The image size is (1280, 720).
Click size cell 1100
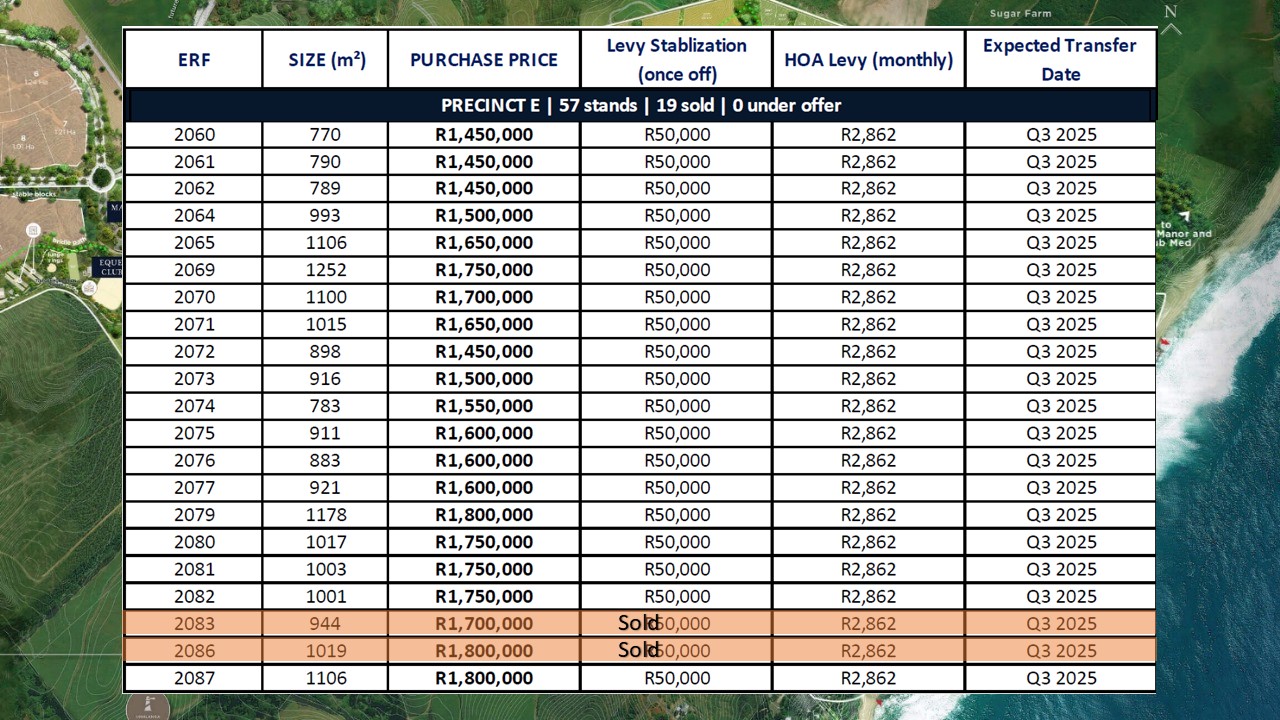coord(326,297)
